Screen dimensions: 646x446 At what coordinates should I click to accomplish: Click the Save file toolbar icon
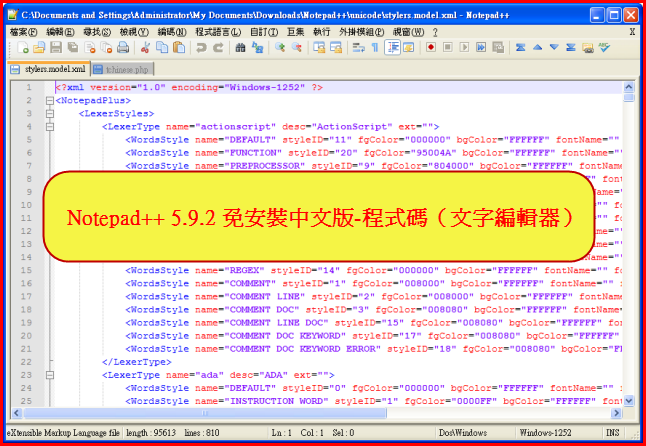click(x=55, y=48)
